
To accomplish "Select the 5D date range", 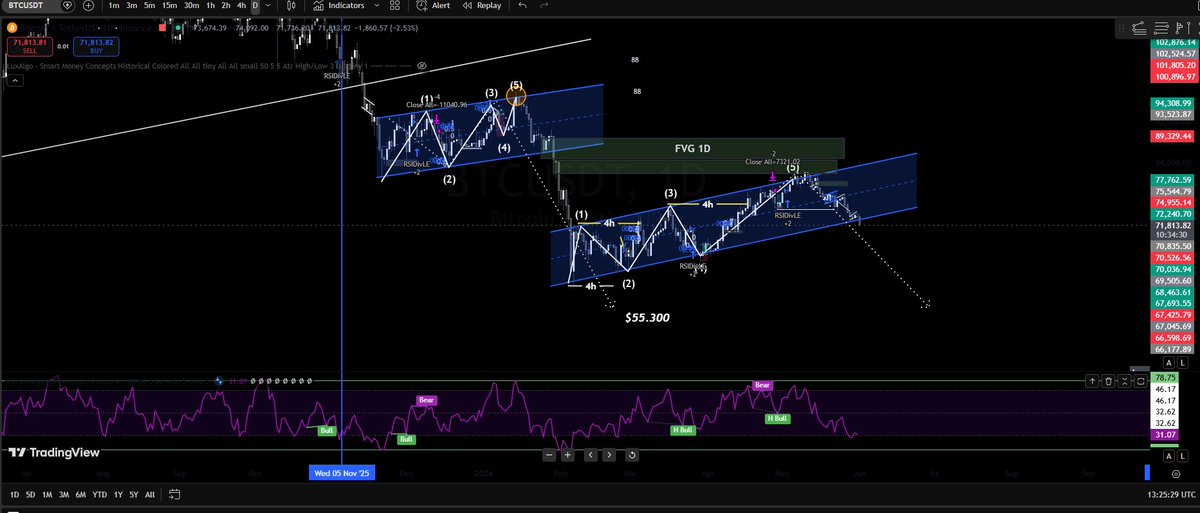I will [30, 495].
